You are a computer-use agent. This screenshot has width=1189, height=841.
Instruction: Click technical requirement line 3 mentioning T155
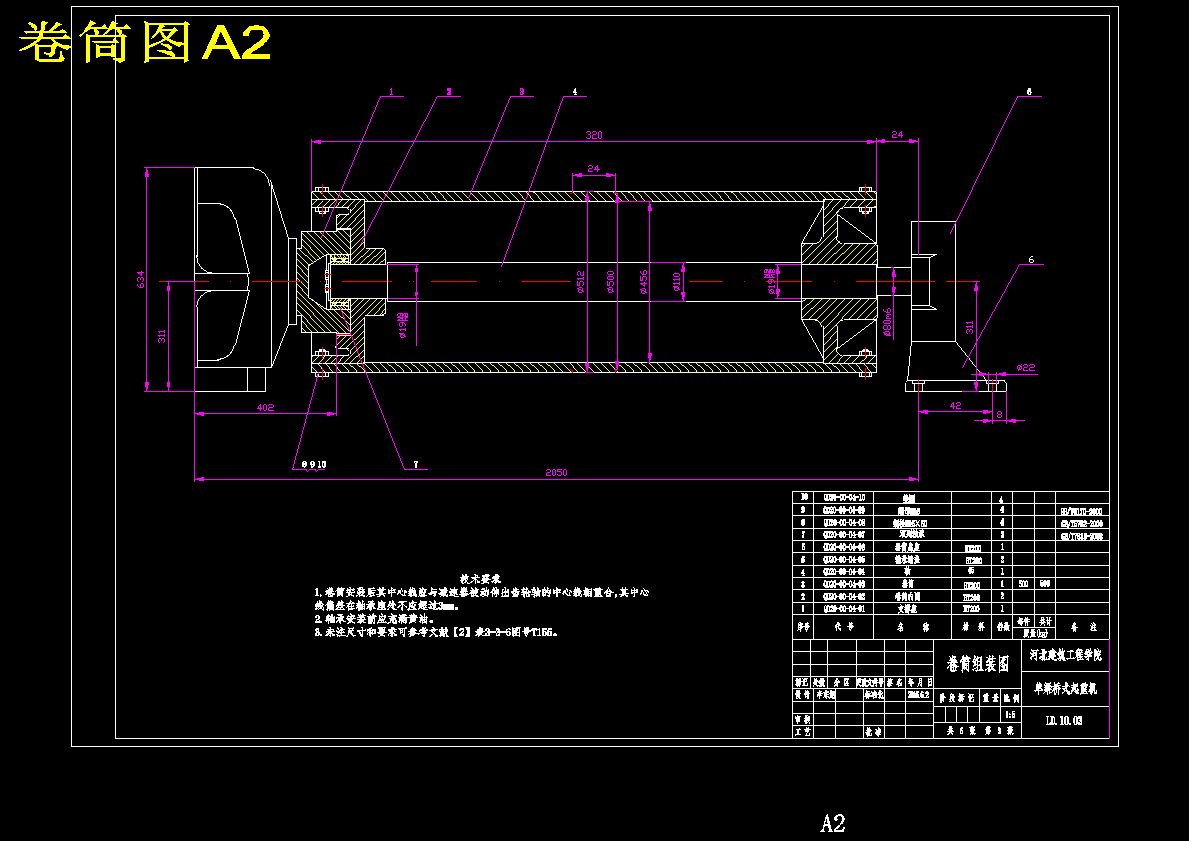(x=437, y=632)
